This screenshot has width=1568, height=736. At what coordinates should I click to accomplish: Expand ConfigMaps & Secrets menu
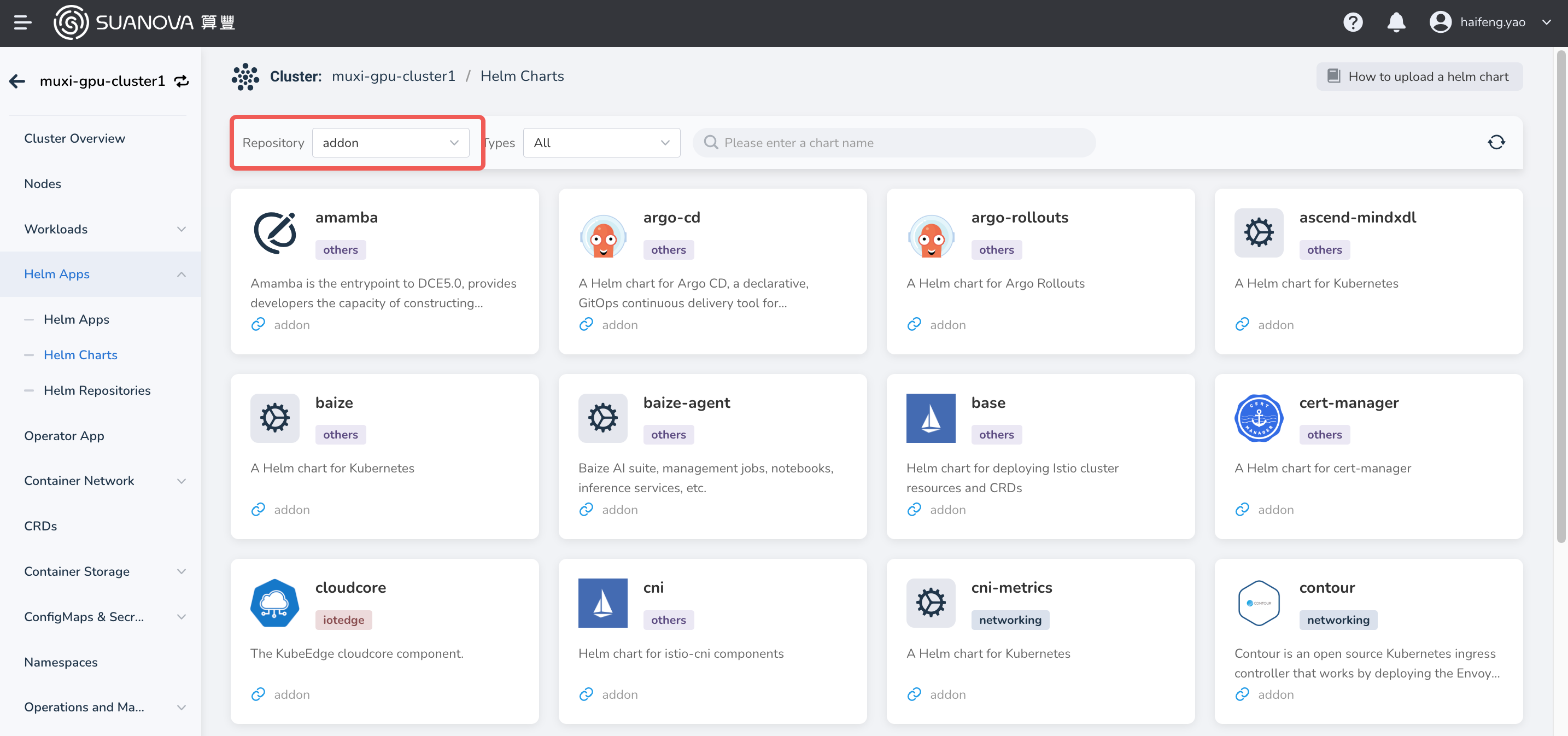tap(101, 617)
